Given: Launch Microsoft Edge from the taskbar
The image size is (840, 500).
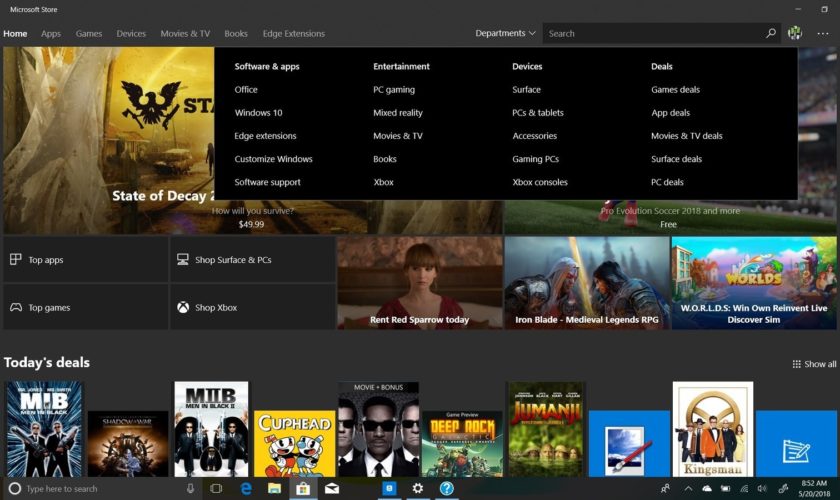Looking at the screenshot, I should point(245,488).
